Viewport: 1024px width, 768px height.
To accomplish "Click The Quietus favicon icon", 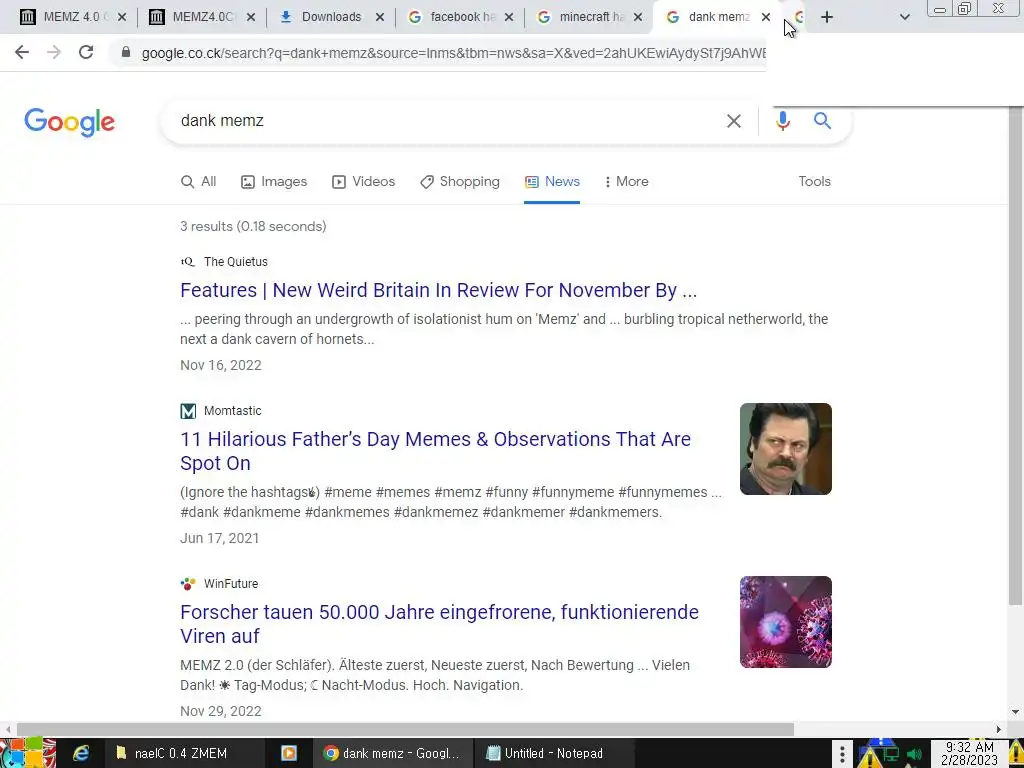I will [x=187, y=262].
